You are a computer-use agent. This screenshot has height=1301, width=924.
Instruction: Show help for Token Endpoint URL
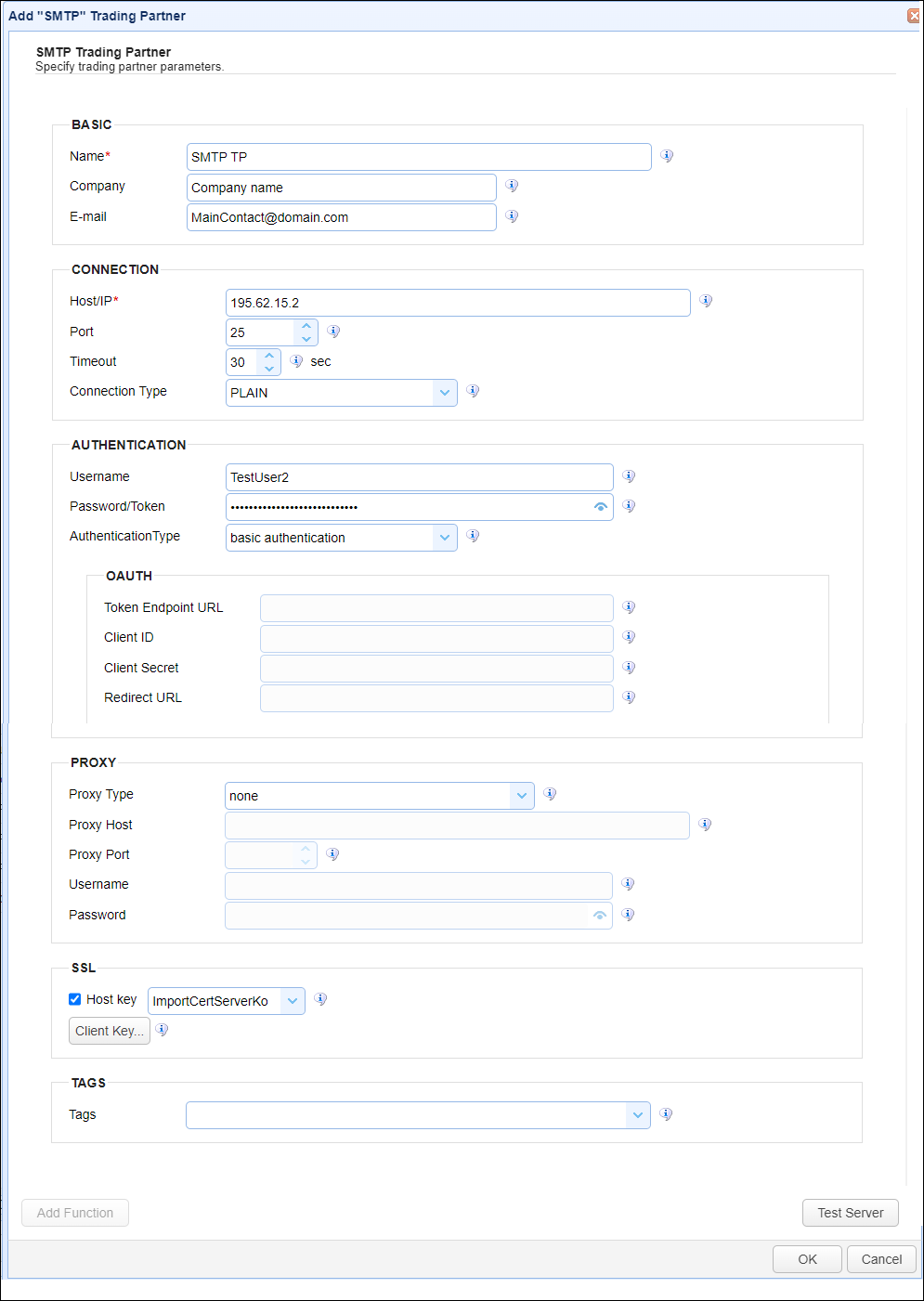point(629,607)
